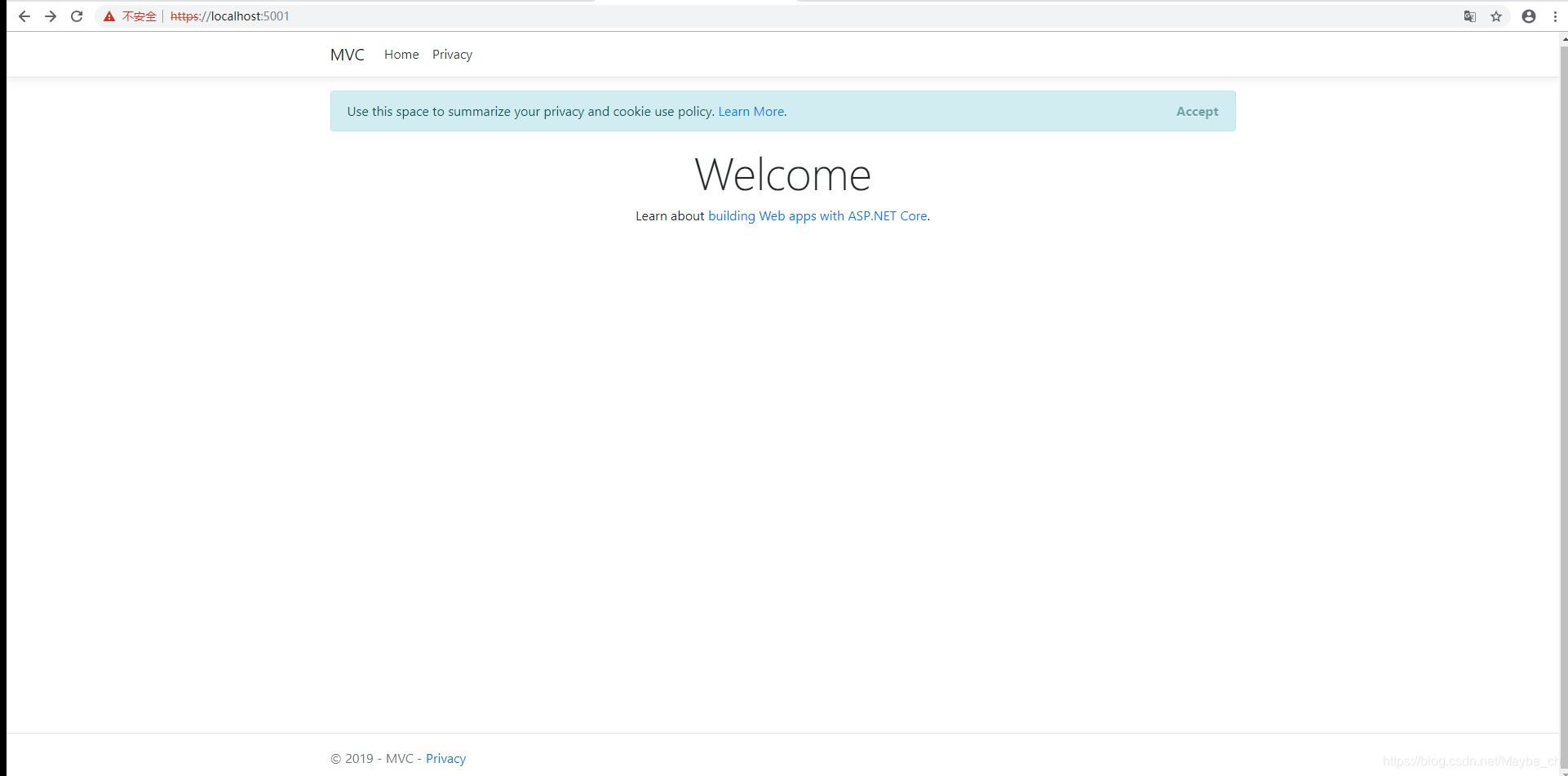This screenshot has width=1568, height=776.
Task: Bookmark this page with the star icon
Action: 1496,16
